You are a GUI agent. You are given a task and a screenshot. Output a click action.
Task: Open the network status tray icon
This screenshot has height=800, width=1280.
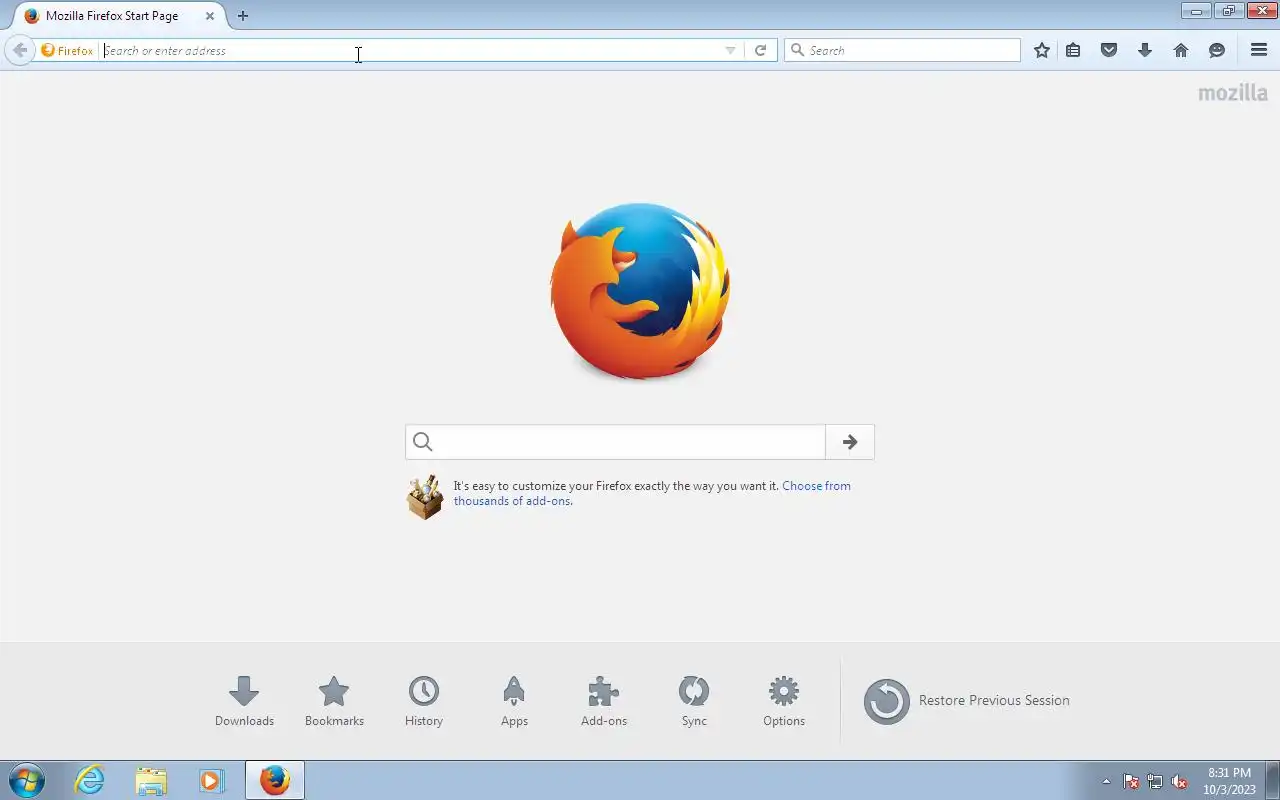tap(1155, 781)
